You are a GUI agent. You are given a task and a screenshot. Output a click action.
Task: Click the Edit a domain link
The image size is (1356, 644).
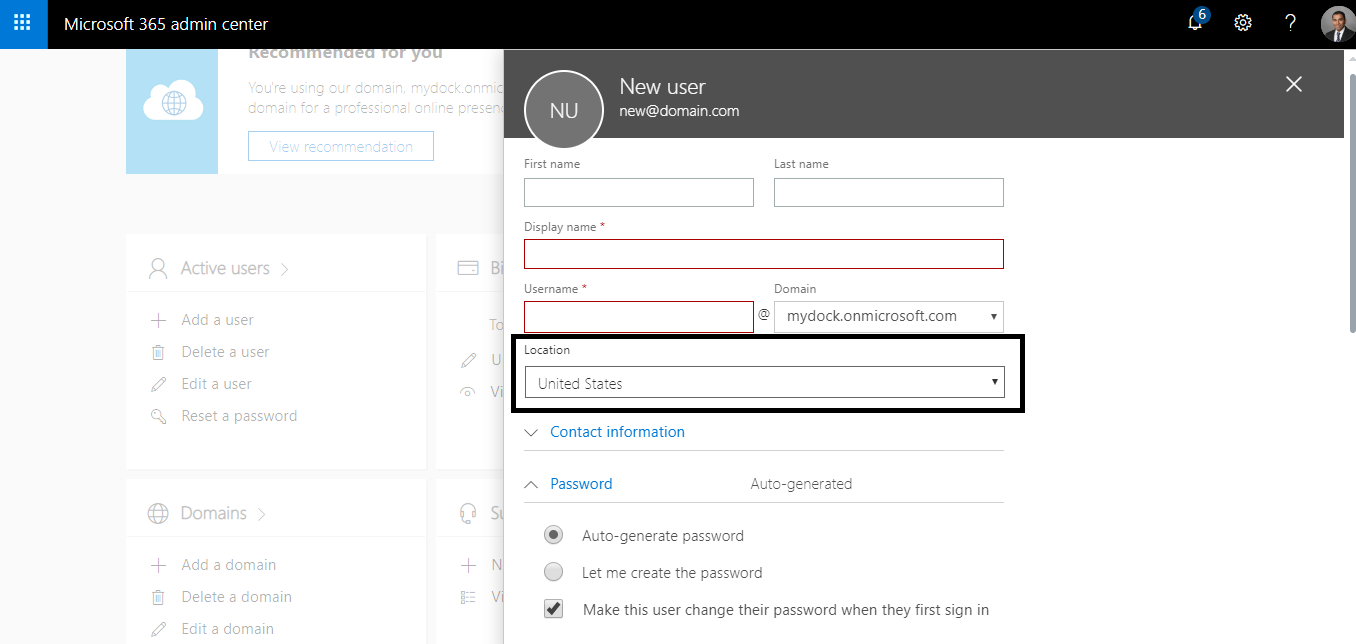(228, 629)
